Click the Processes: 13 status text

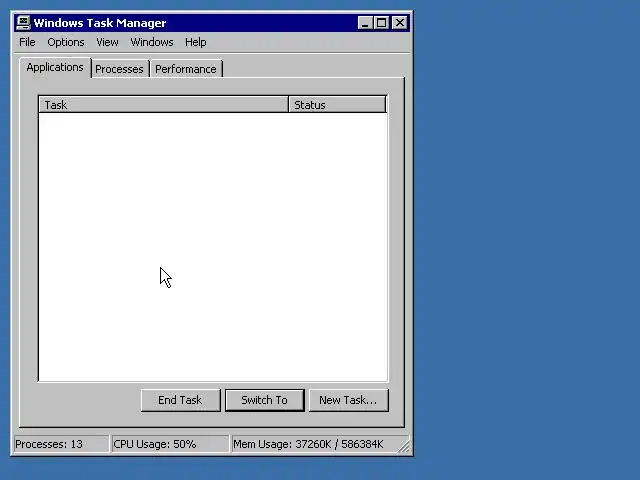(49, 444)
